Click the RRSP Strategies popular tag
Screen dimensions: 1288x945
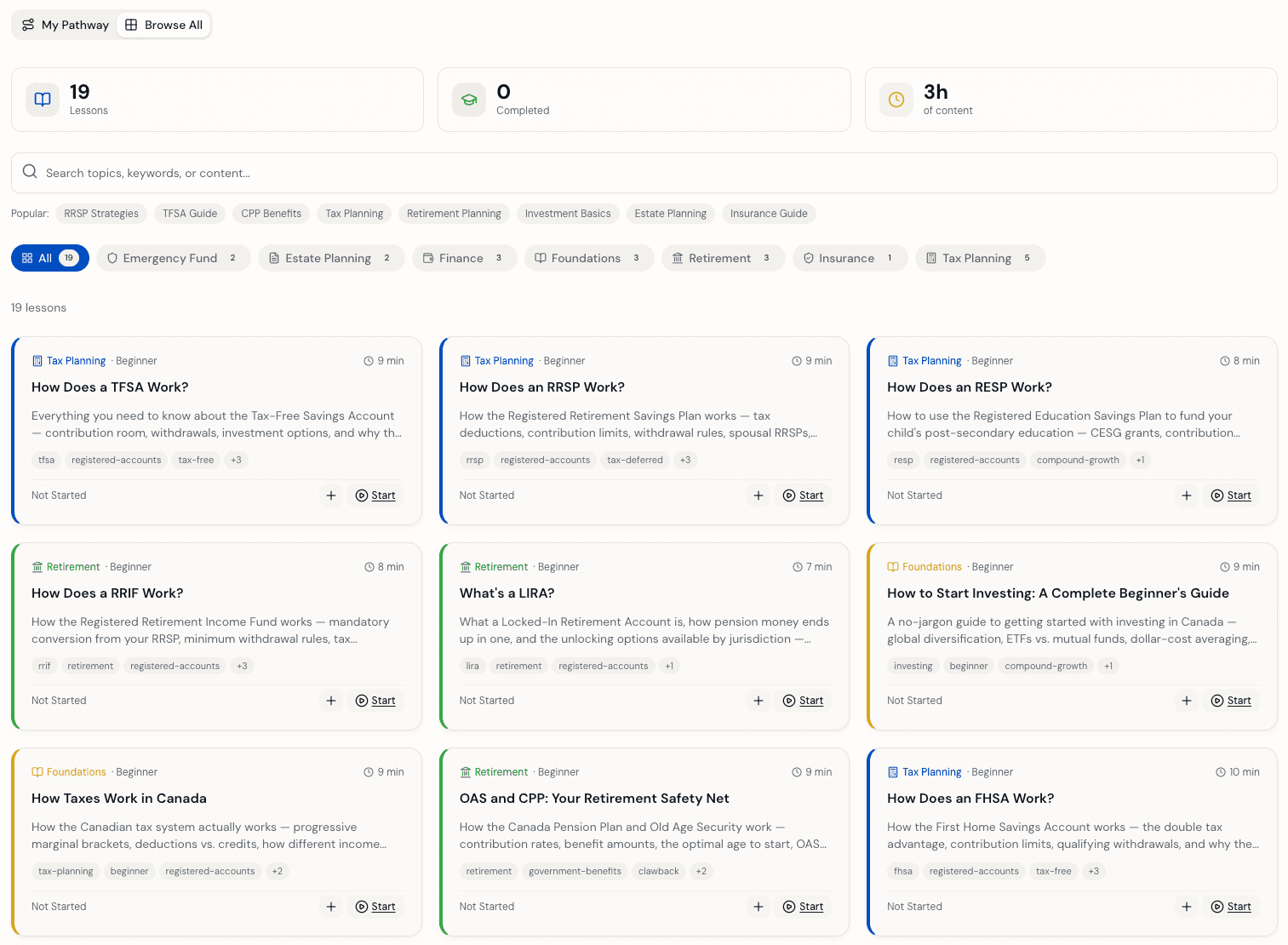coord(100,213)
